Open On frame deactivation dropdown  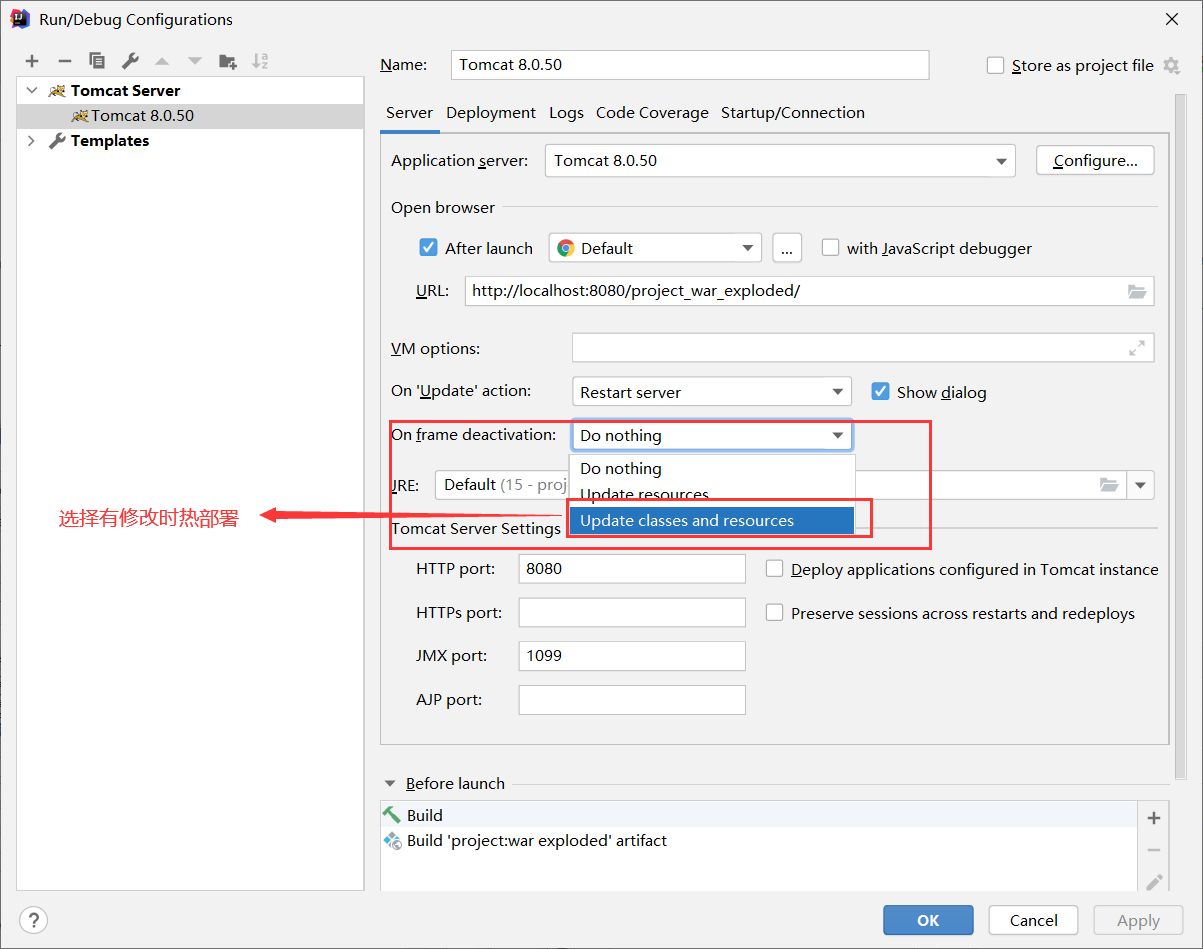click(x=712, y=435)
